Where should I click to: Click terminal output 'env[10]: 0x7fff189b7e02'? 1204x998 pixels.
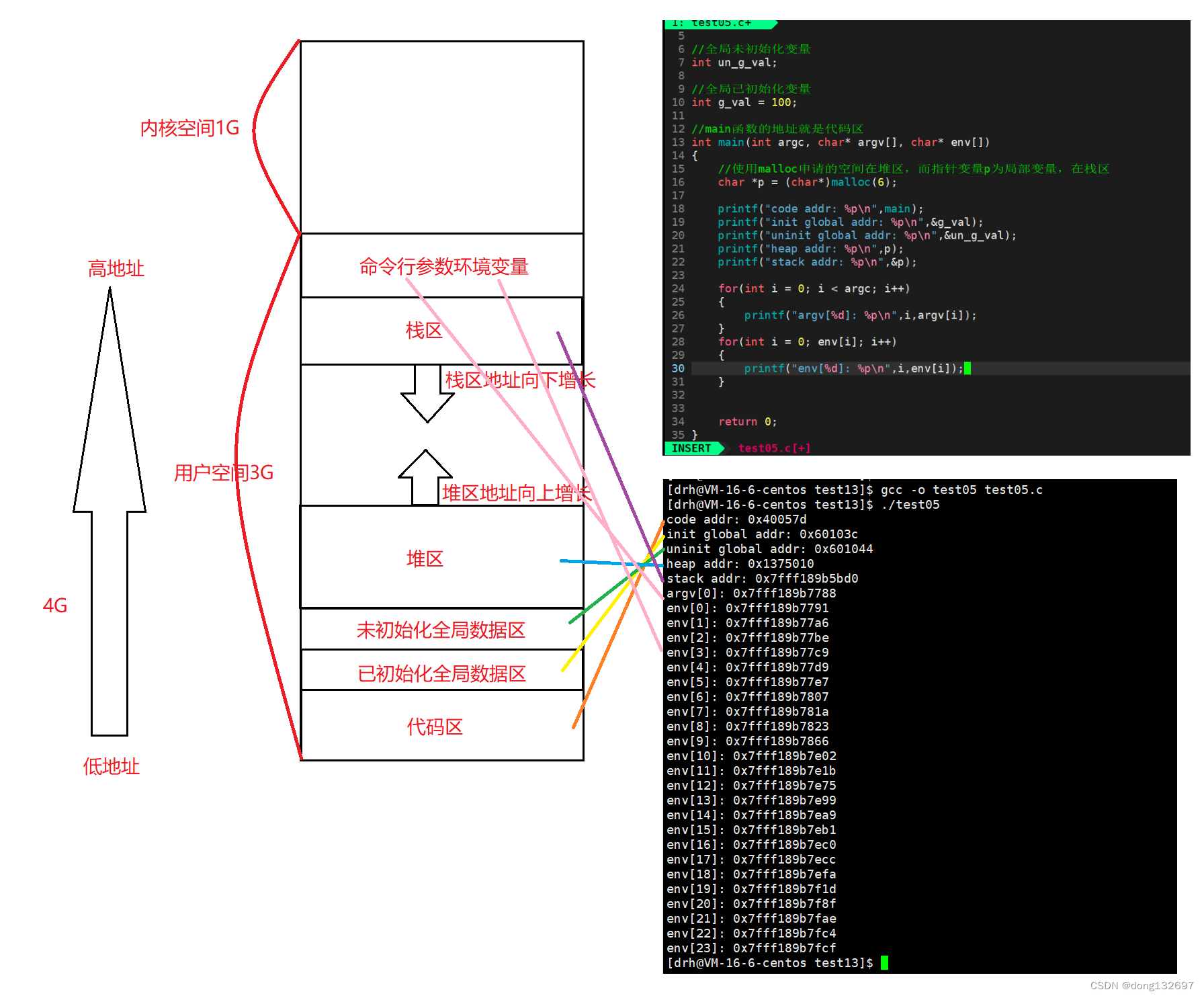pos(751,756)
